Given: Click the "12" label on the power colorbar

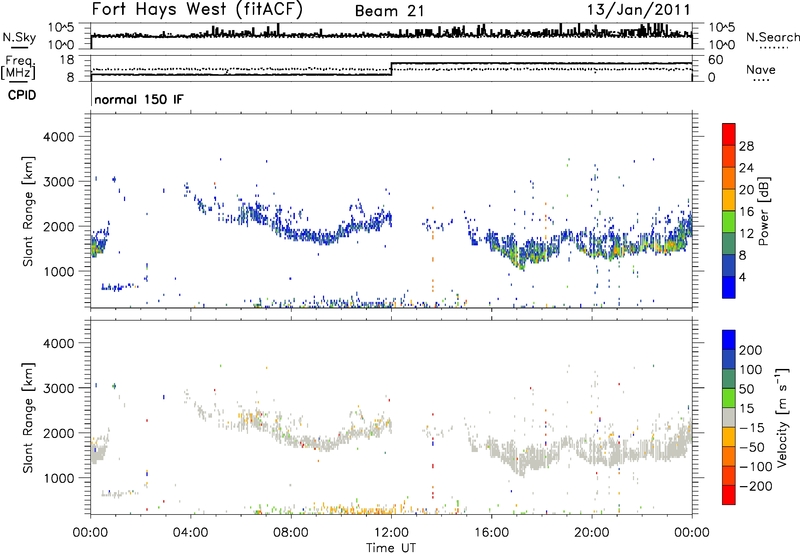Looking at the screenshot, I should [x=746, y=234].
